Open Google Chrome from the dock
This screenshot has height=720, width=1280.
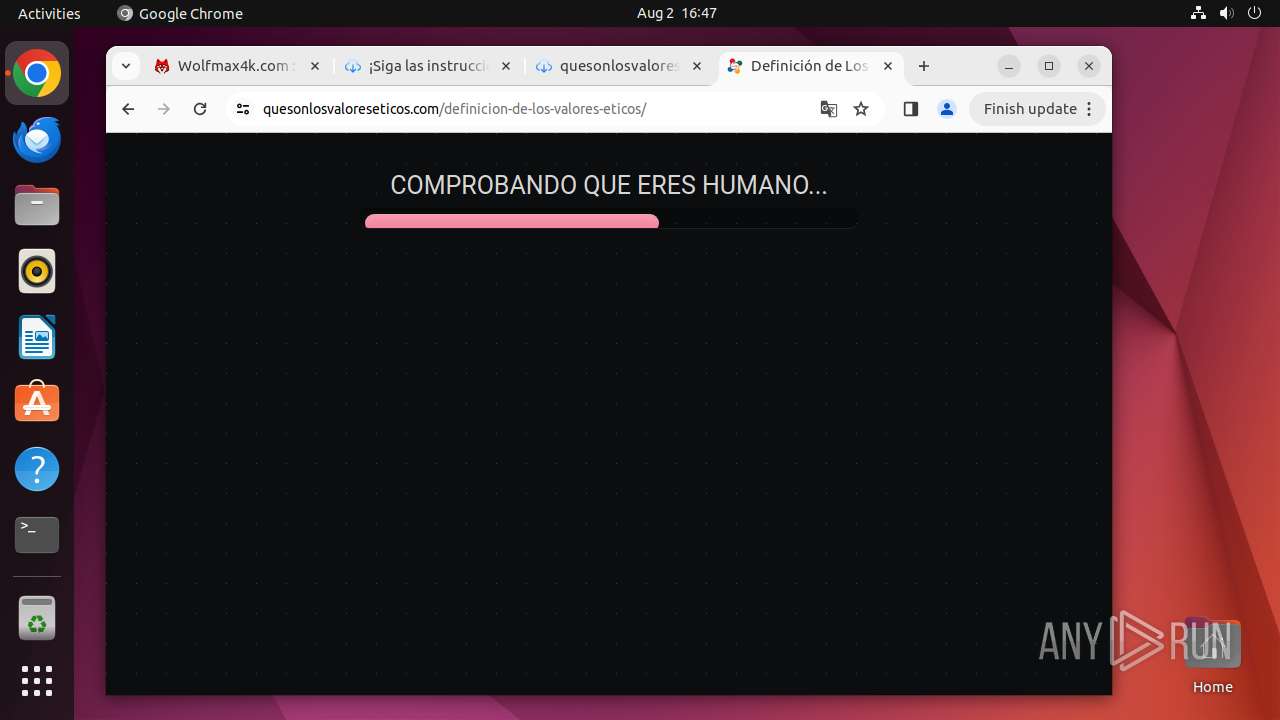coord(37,74)
